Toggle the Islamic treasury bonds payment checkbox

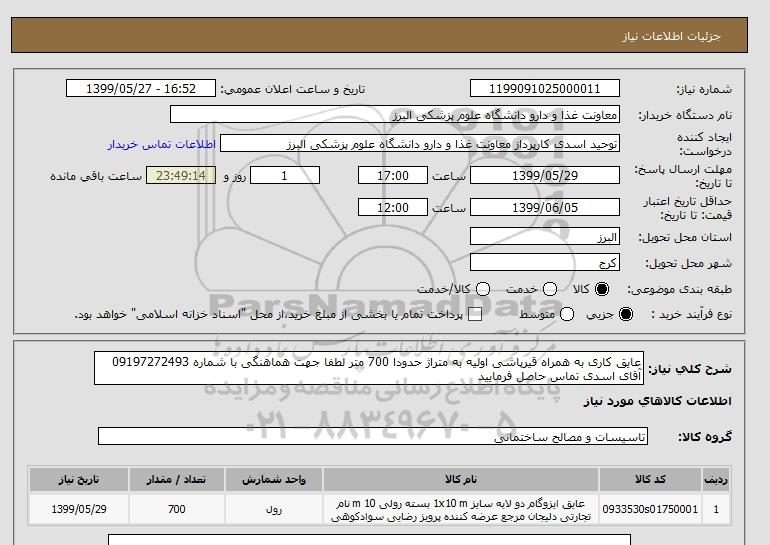pyautogui.click(x=475, y=315)
